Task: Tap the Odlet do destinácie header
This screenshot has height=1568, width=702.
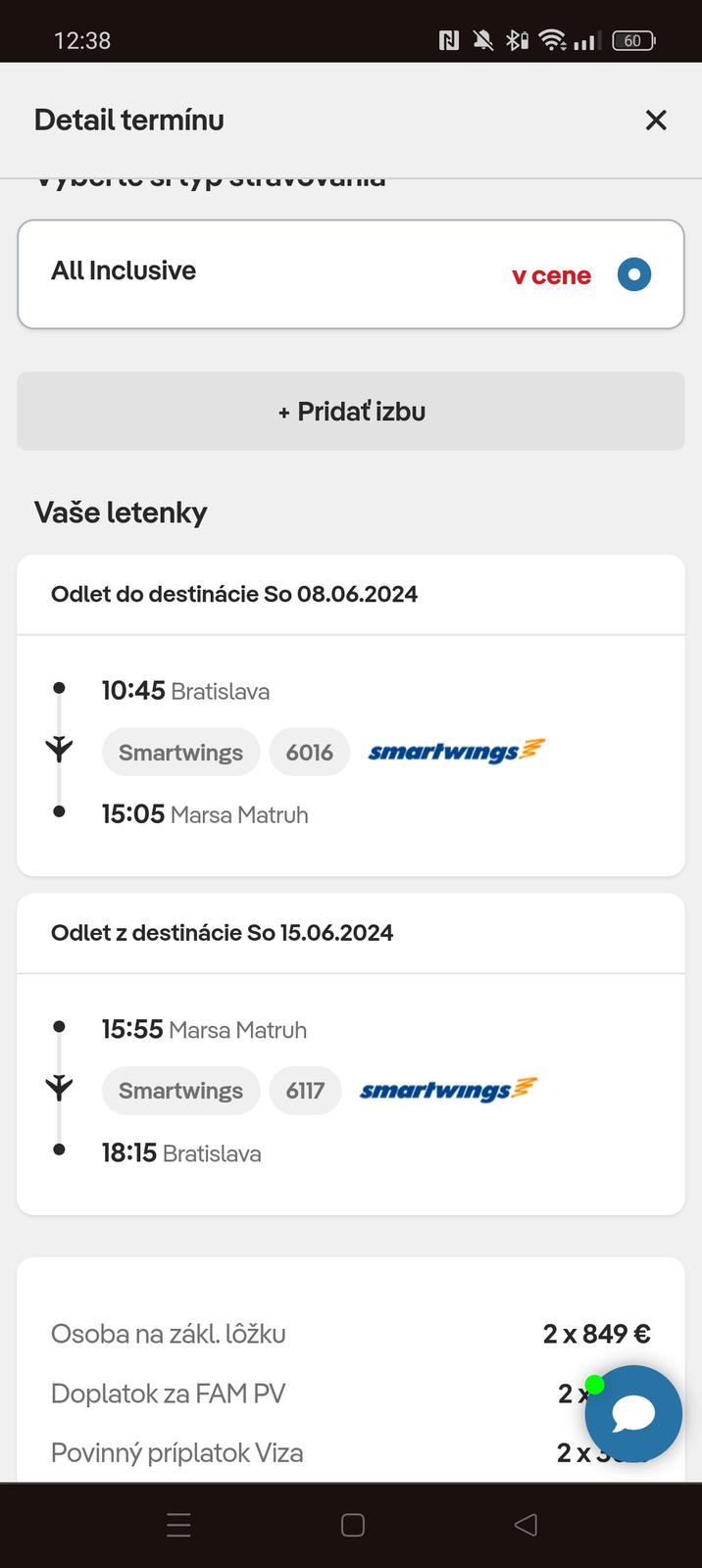Action: point(234,594)
